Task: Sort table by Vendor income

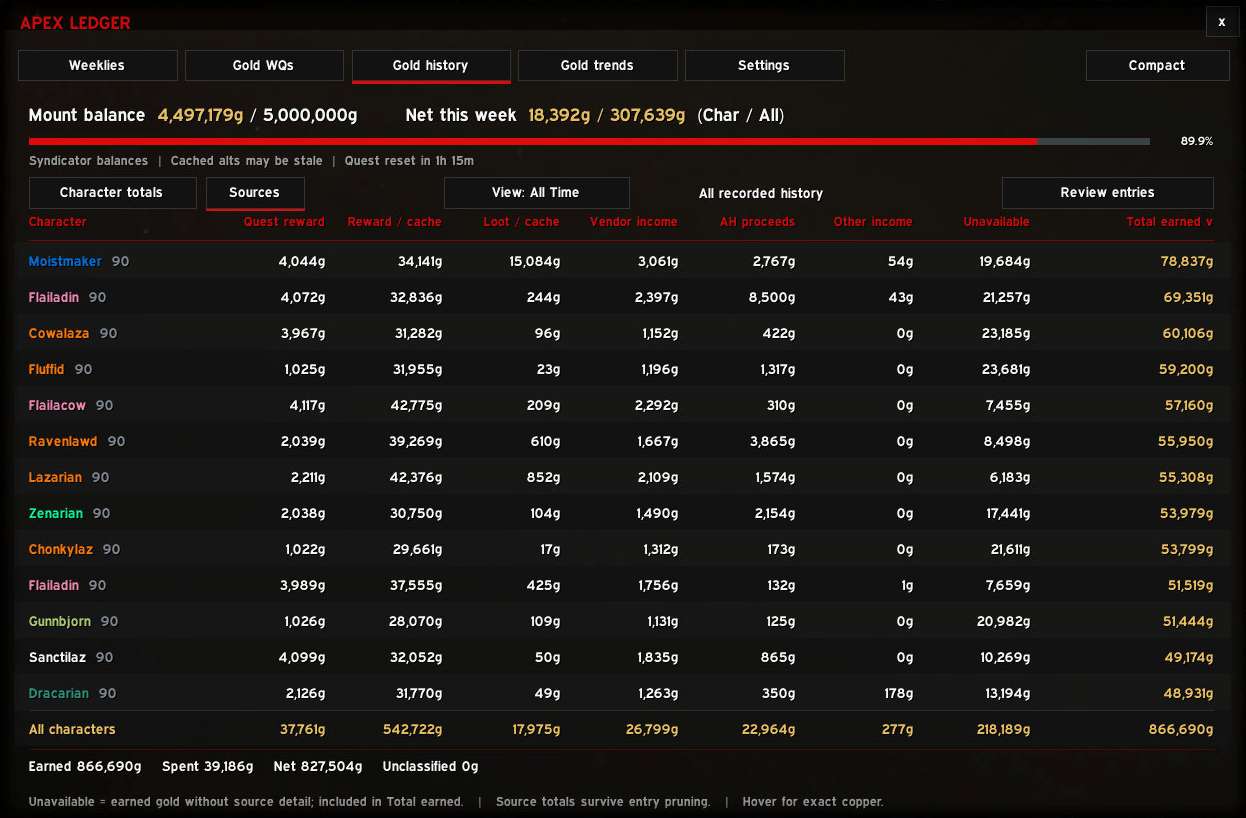Action: 633,222
